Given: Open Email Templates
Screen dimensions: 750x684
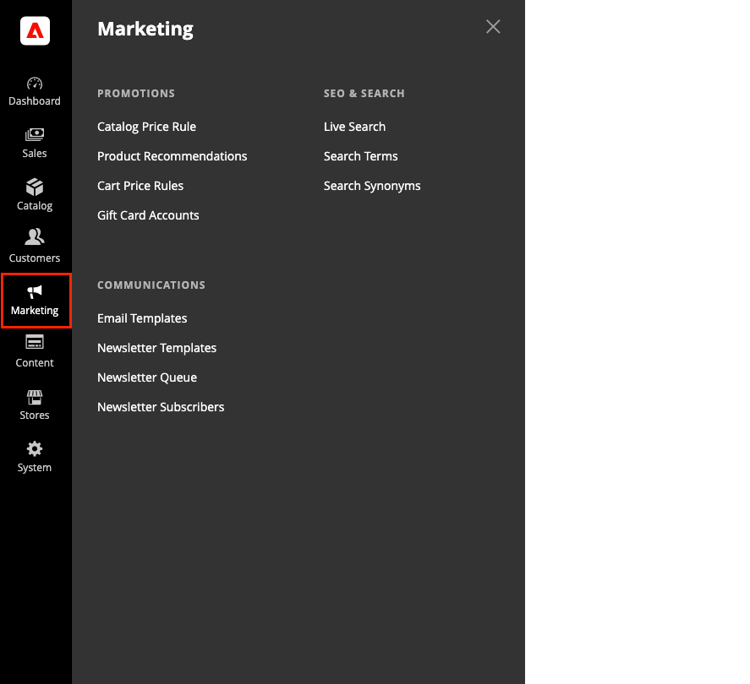Looking at the screenshot, I should click(142, 319).
